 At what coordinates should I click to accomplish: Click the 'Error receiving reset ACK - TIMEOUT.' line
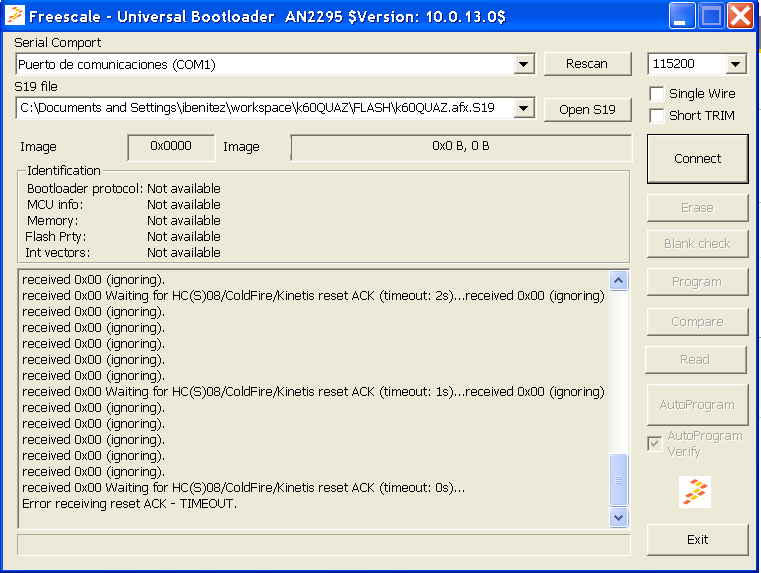130,504
